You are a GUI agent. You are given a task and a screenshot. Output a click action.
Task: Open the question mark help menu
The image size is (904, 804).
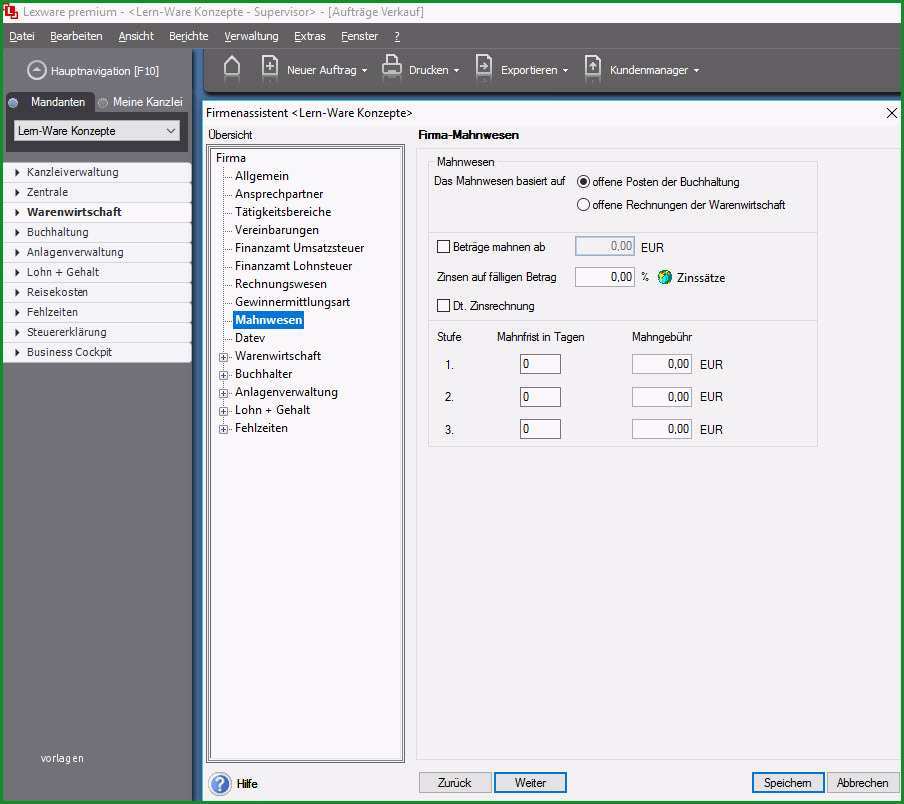click(x=397, y=36)
